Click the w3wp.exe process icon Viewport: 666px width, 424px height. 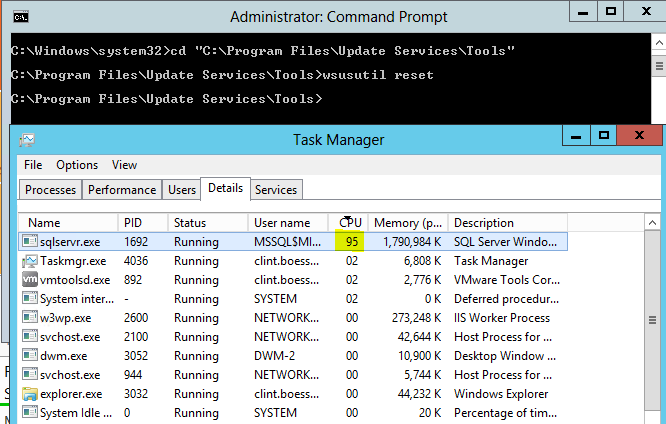coord(30,317)
